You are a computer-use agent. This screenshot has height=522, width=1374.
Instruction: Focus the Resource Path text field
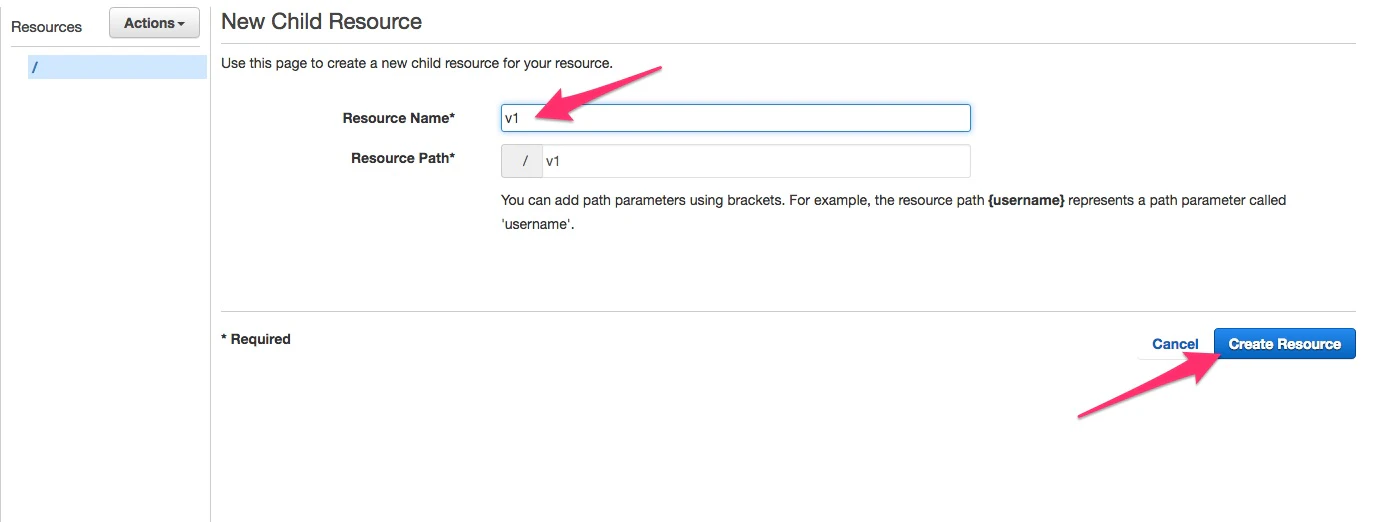pyautogui.click(x=756, y=161)
